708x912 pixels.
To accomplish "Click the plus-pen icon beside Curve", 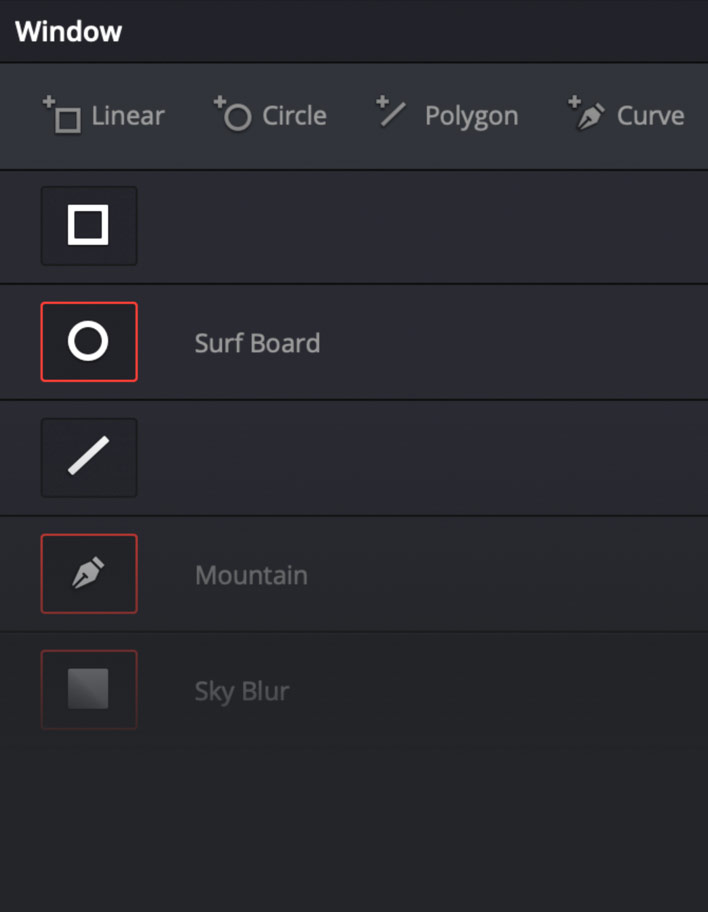I will pos(586,115).
